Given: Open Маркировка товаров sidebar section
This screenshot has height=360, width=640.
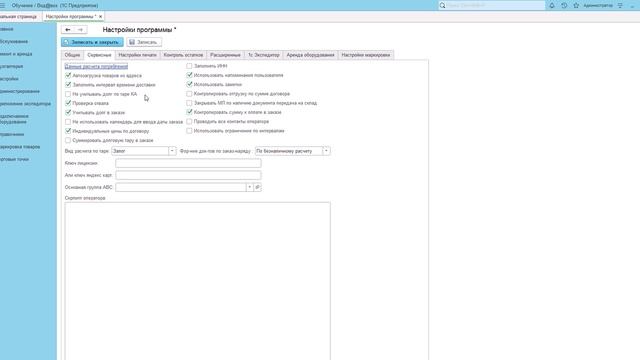Looking at the screenshot, I should point(20,147).
